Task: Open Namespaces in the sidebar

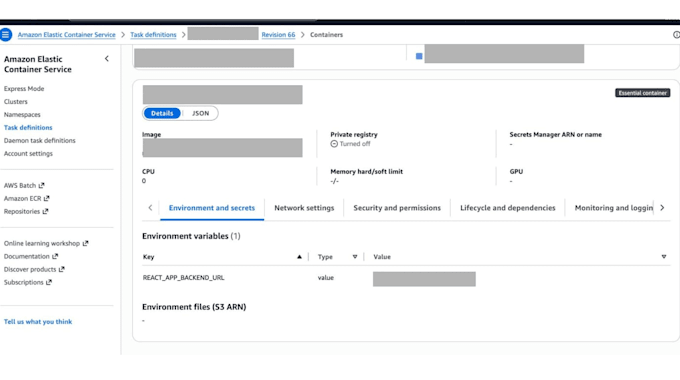Action: (x=22, y=115)
